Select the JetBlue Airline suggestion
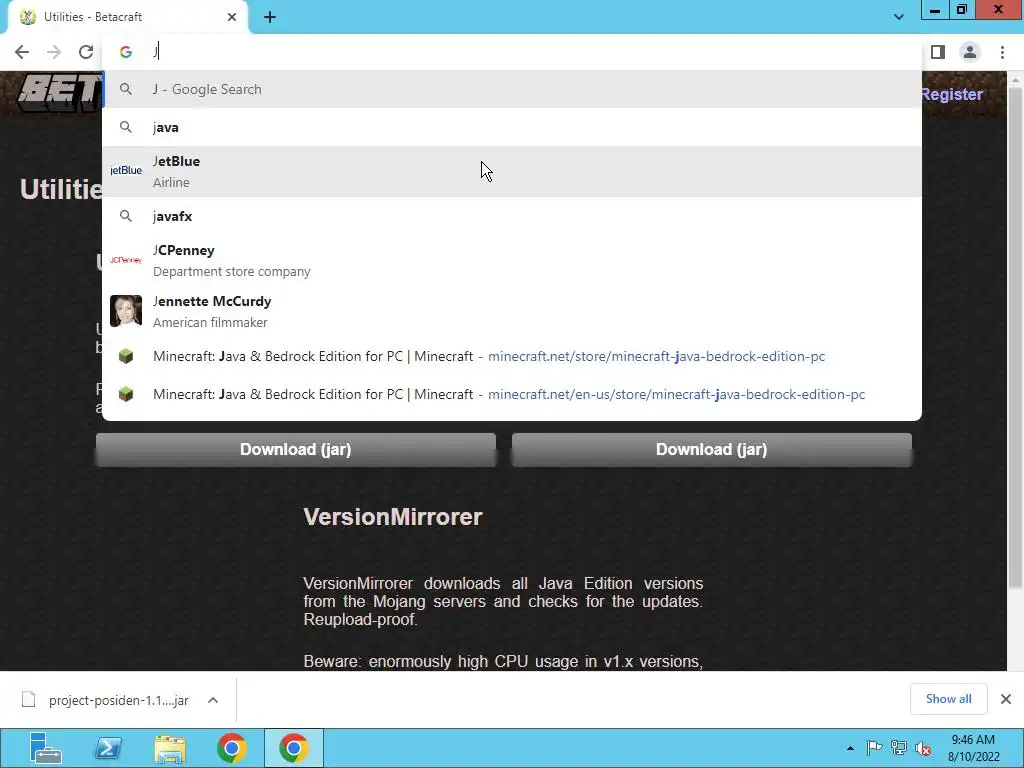Viewport: 1024px width, 768px height. (512, 171)
